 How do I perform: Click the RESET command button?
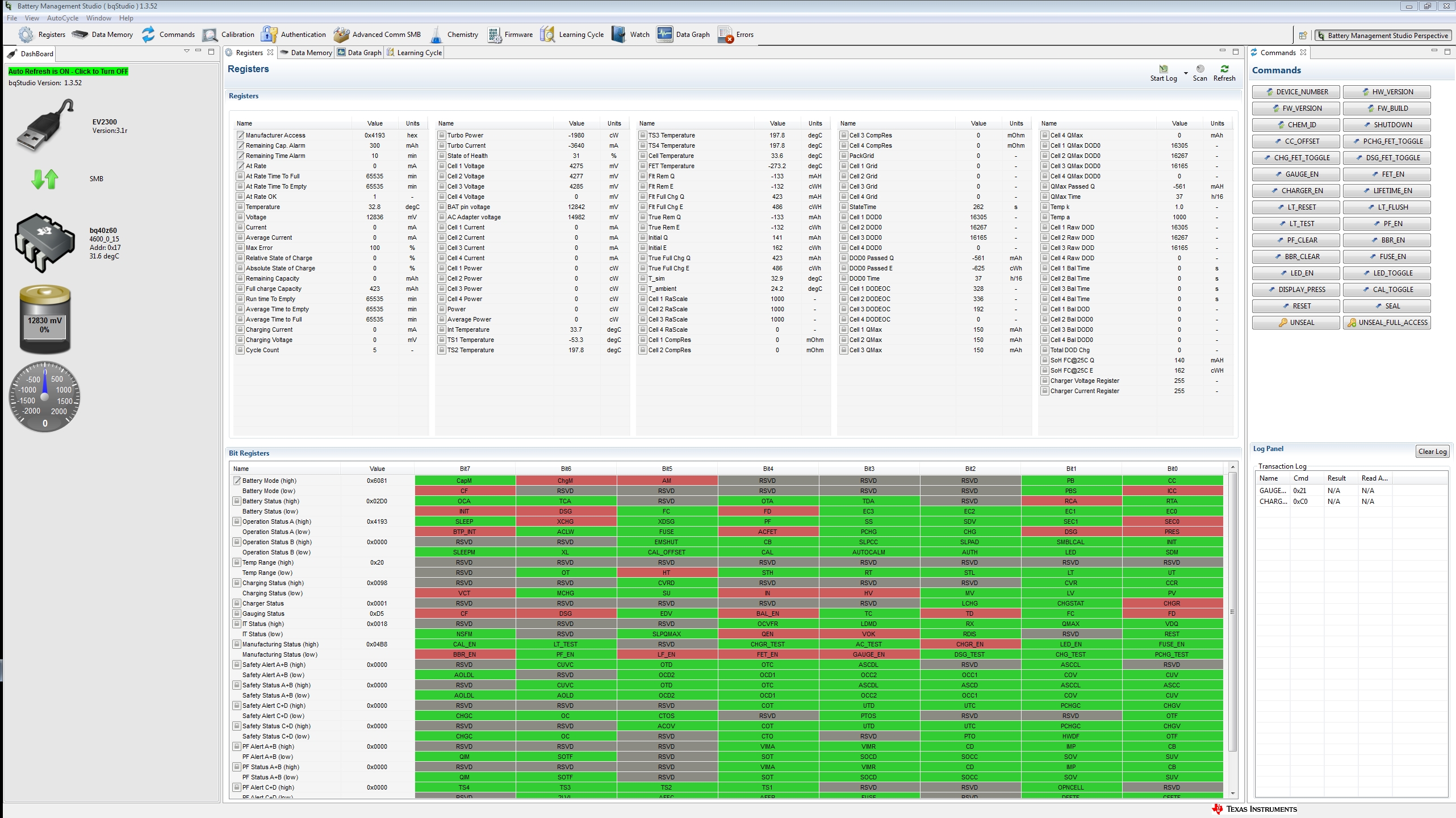1296,306
